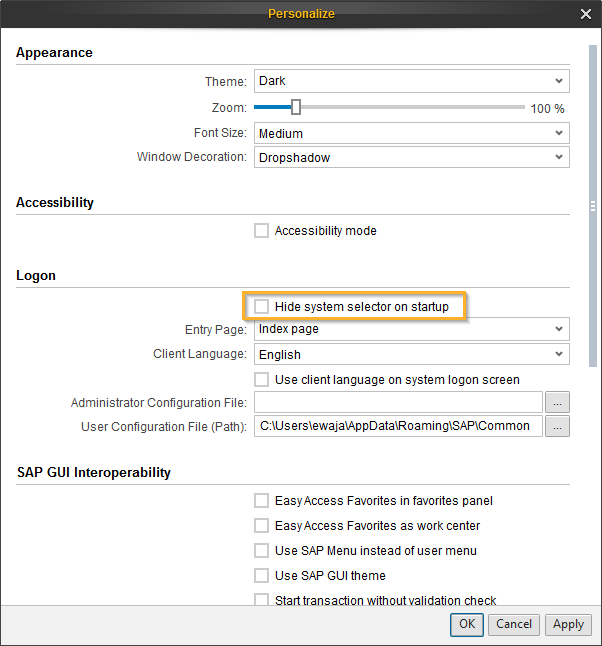
Task: Toggle Use SAP GUI theme option
Action: point(262,576)
